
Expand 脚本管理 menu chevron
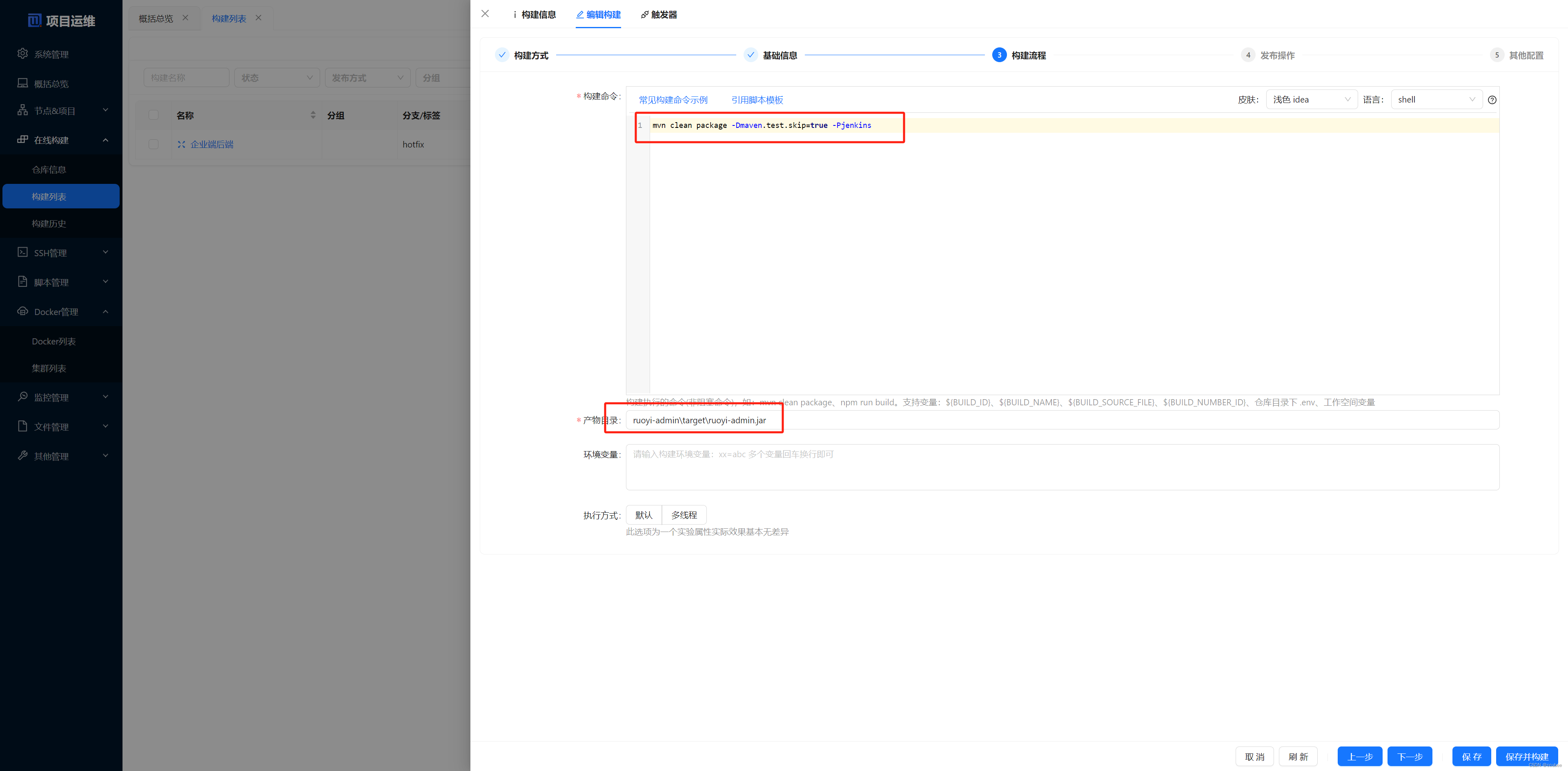point(105,282)
